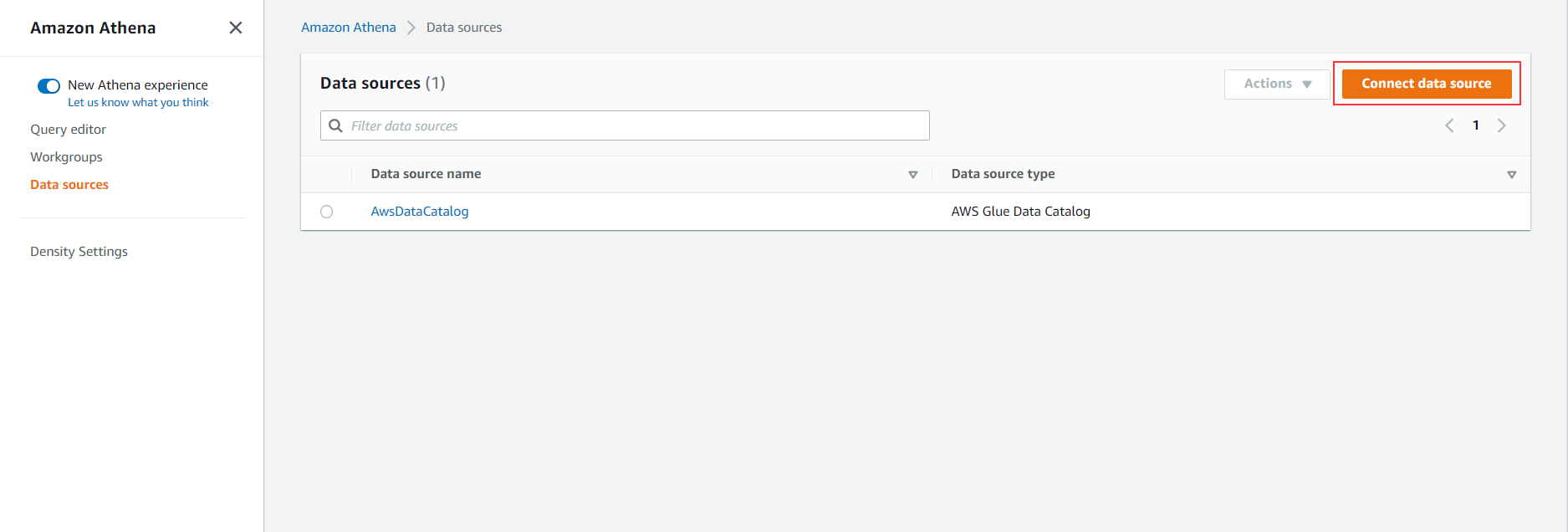
Task: Click Connect data source button
Action: click(1427, 84)
